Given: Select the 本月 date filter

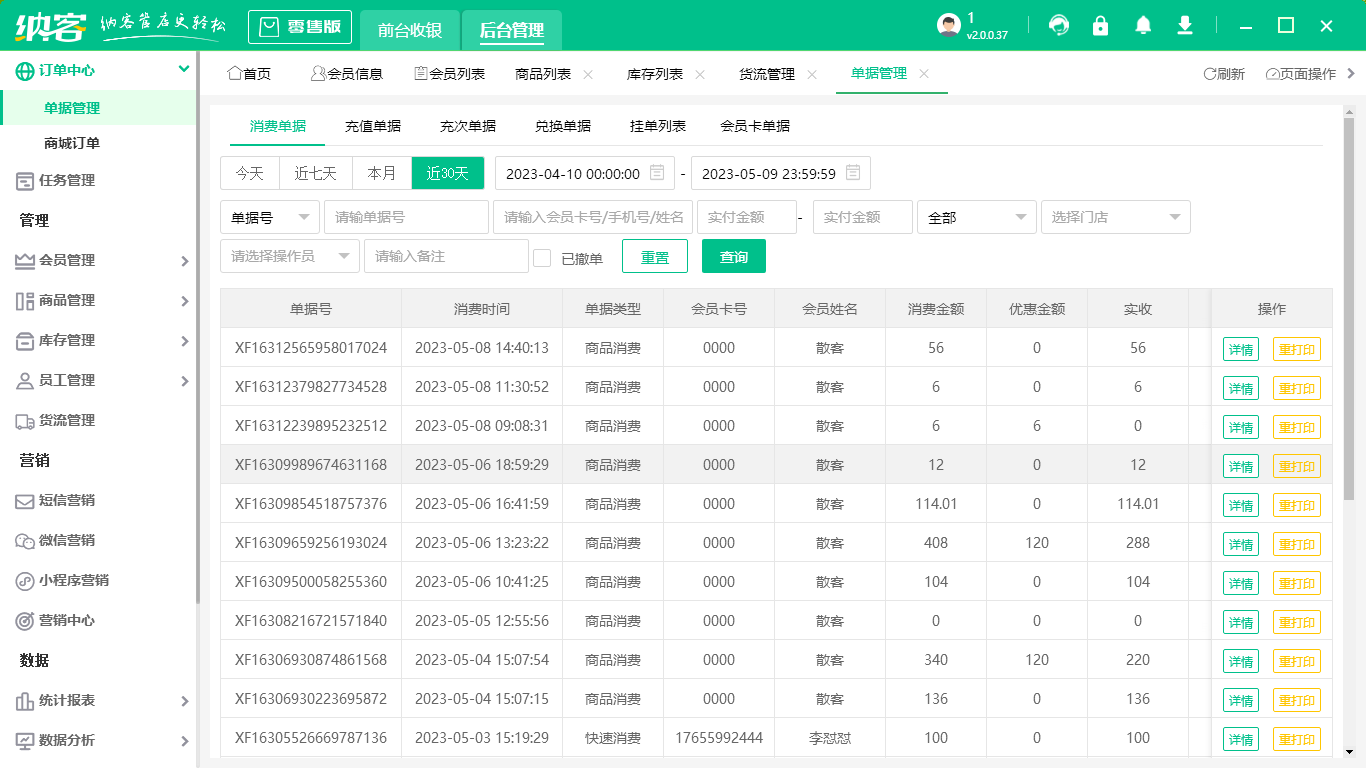Looking at the screenshot, I should pyautogui.click(x=381, y=173).
